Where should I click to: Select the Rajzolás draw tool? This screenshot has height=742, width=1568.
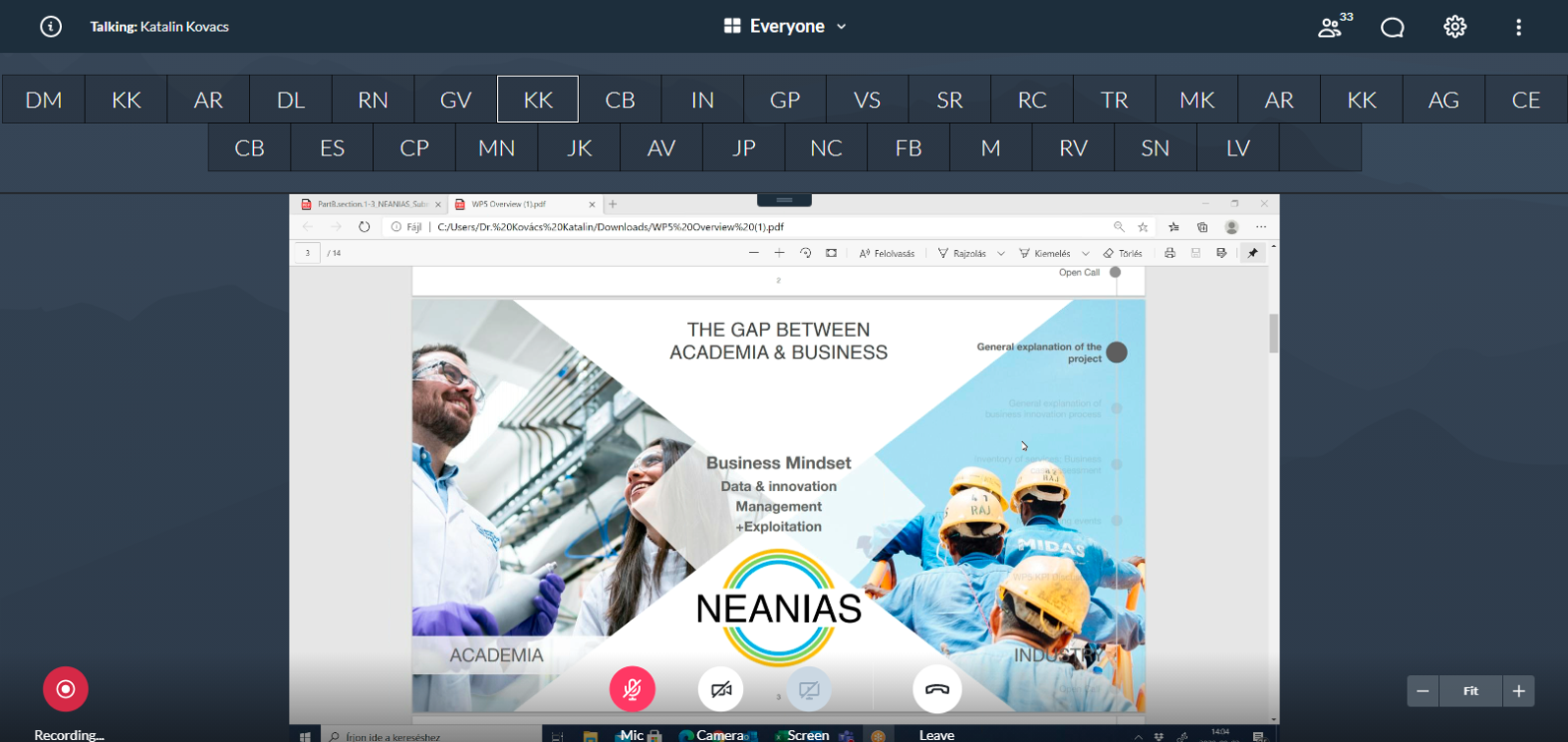[x=963, y=253]
